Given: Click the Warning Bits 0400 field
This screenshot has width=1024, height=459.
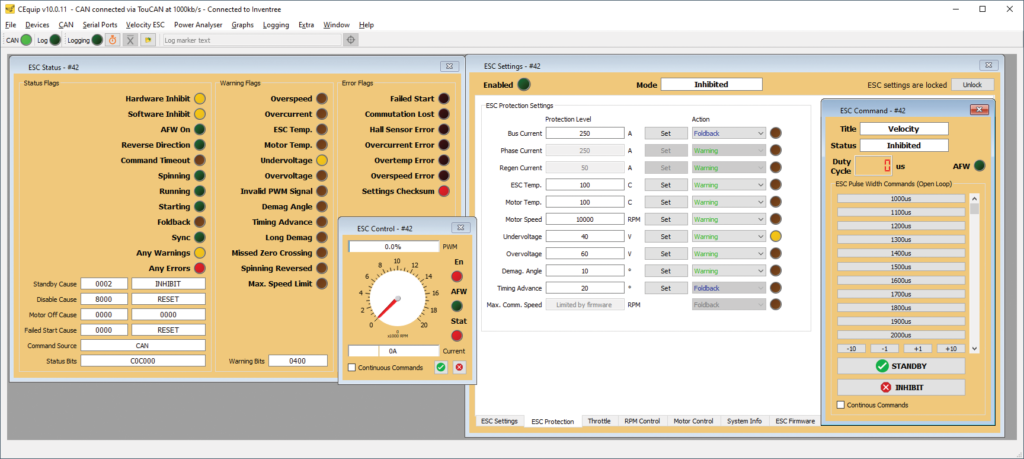Looking at the screenshot, I should point(298,360).
